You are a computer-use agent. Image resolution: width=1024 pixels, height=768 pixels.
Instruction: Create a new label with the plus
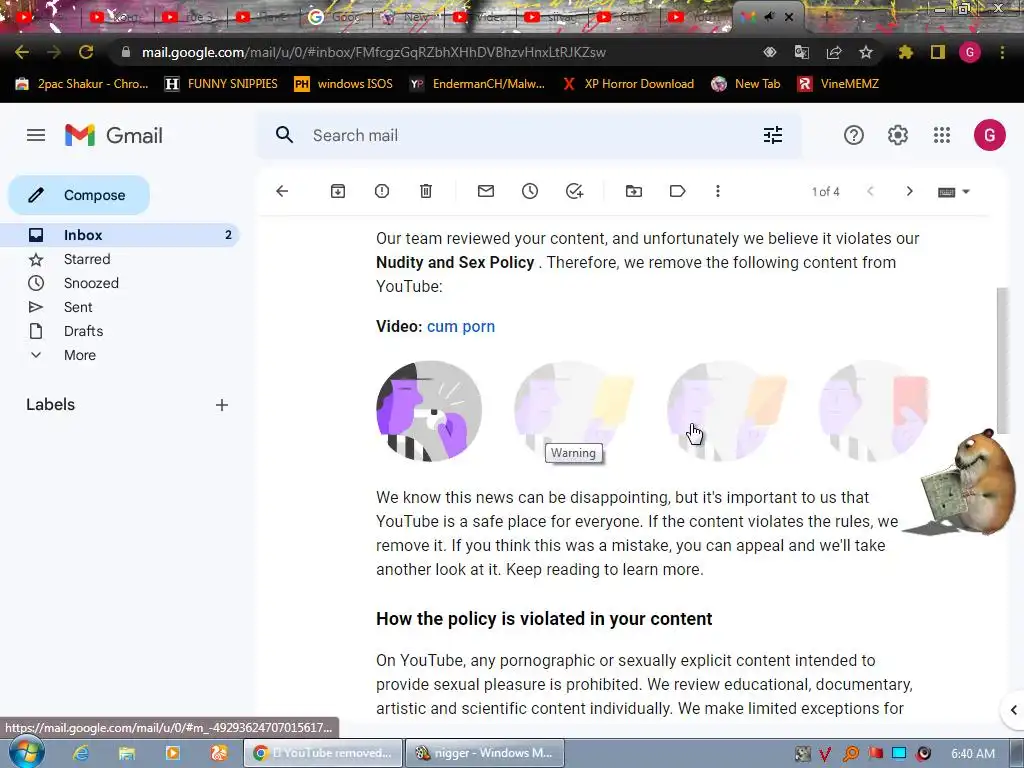tap(222, 405)
